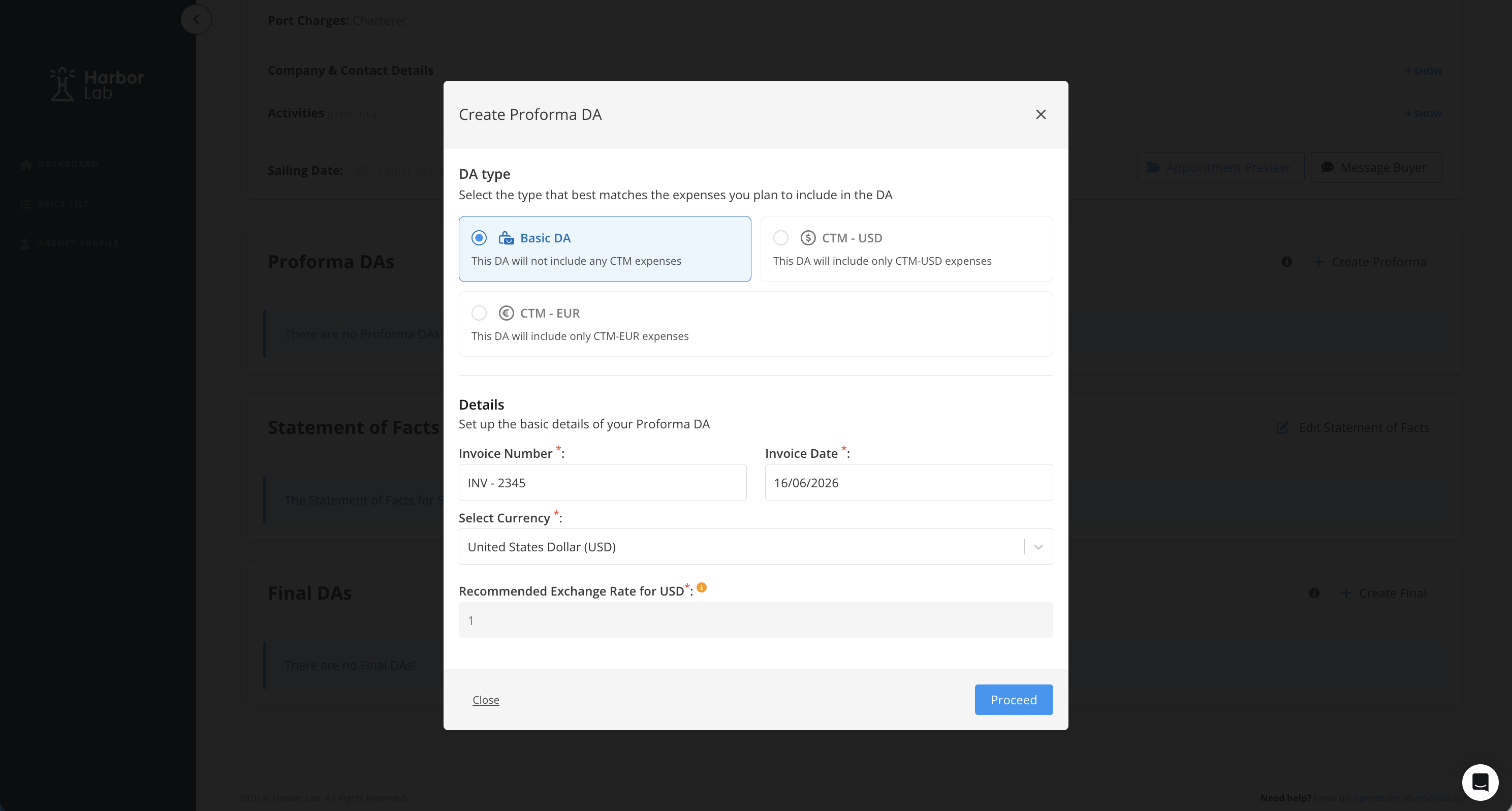Image resolution: width=1512 pixels, height=811 pixels.
Task: Click the "Details" heading in the dialog
Action: (x=481, y=404)
